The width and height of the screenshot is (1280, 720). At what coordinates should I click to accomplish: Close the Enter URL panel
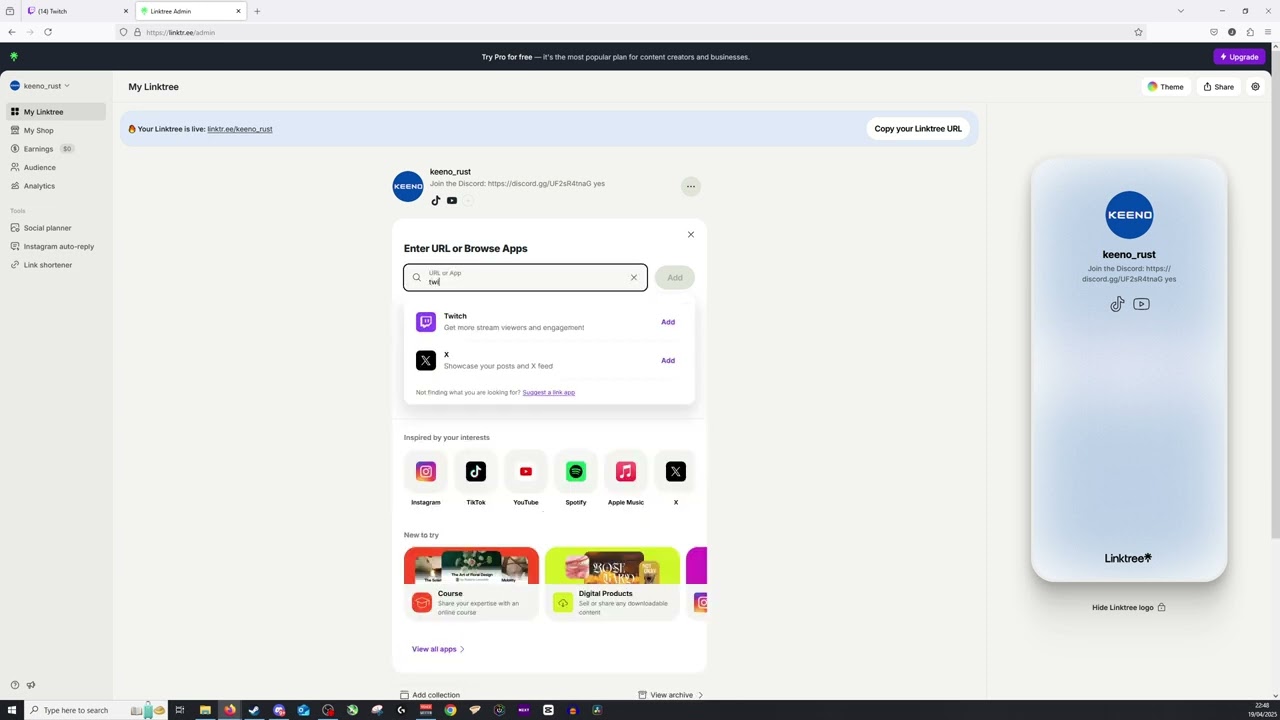point(690,234)
